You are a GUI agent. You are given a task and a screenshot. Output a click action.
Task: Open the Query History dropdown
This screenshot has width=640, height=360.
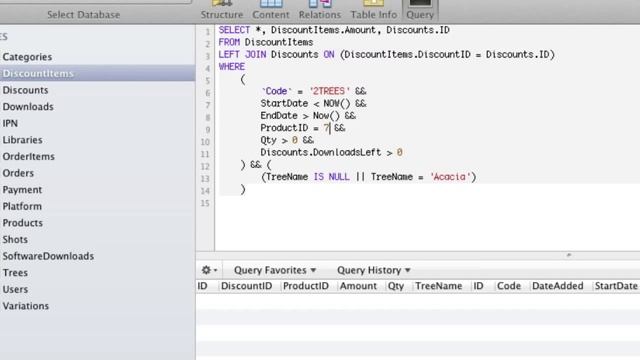point(373,270)
